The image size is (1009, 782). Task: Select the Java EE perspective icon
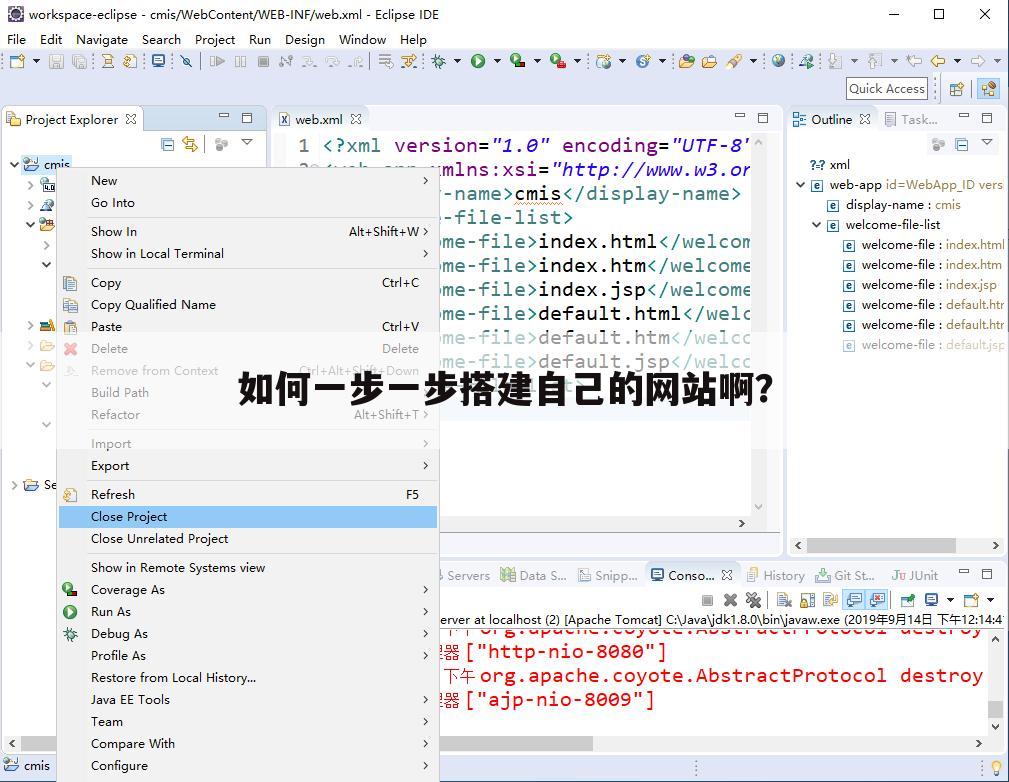click(x=988, y=89)
